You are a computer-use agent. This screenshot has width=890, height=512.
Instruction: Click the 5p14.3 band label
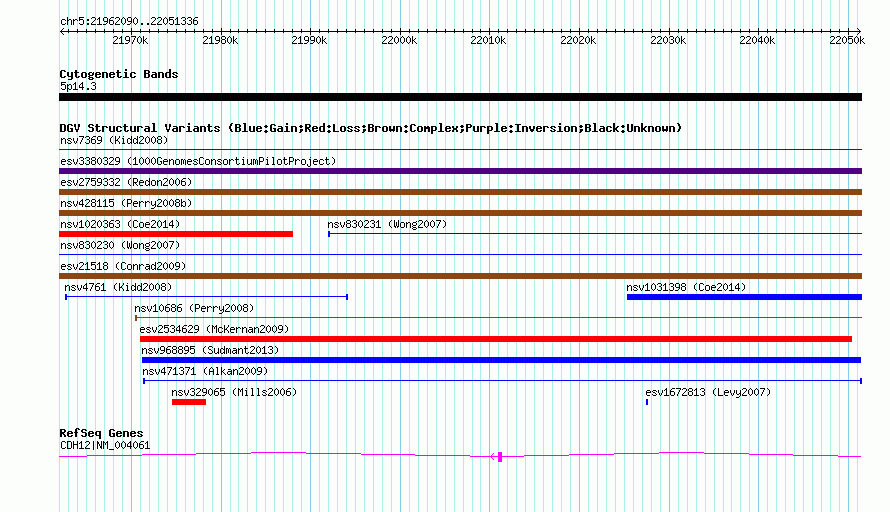tap(78, 86)
